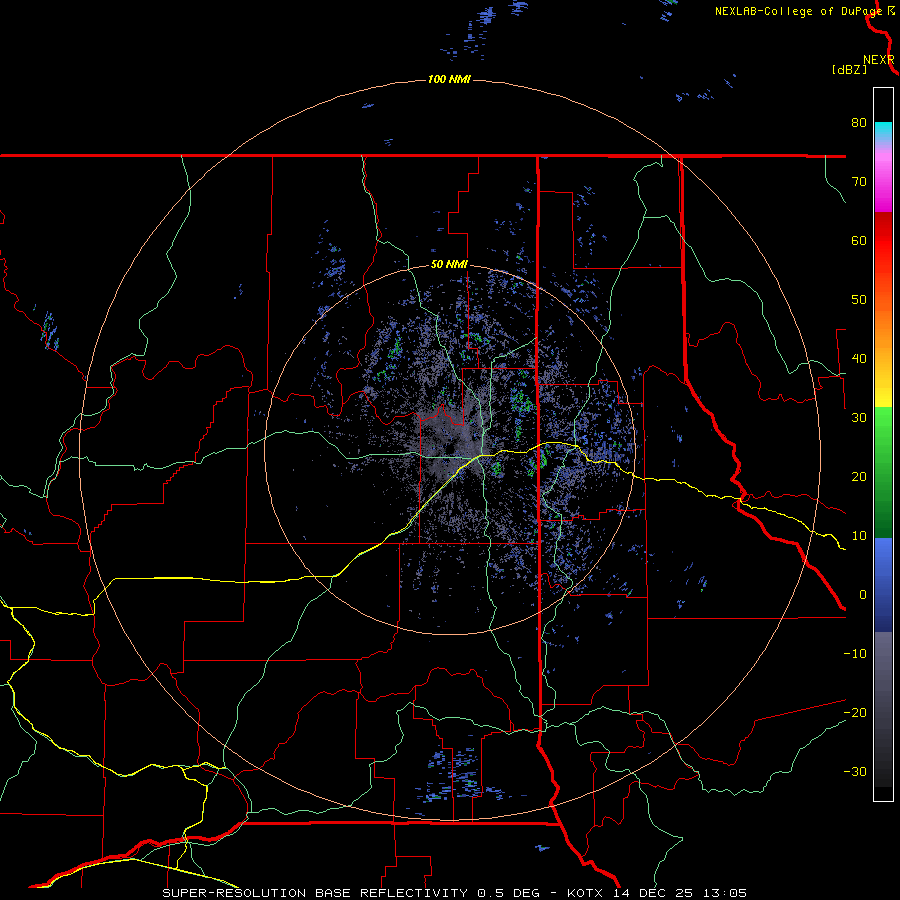
Task: Click the -10 value on dBZ scale
Action: (855, 654)
